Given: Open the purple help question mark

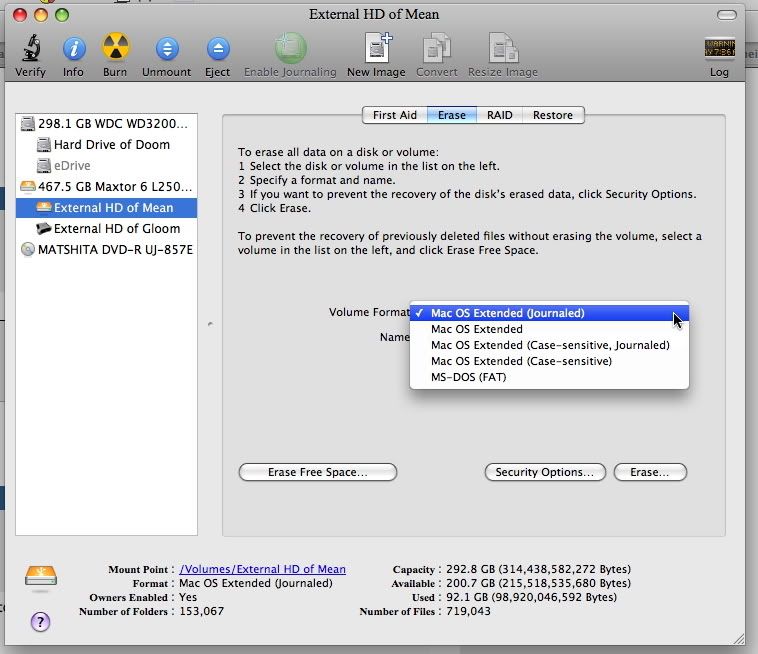Looking at the screenshot, I should coord(41,622).
